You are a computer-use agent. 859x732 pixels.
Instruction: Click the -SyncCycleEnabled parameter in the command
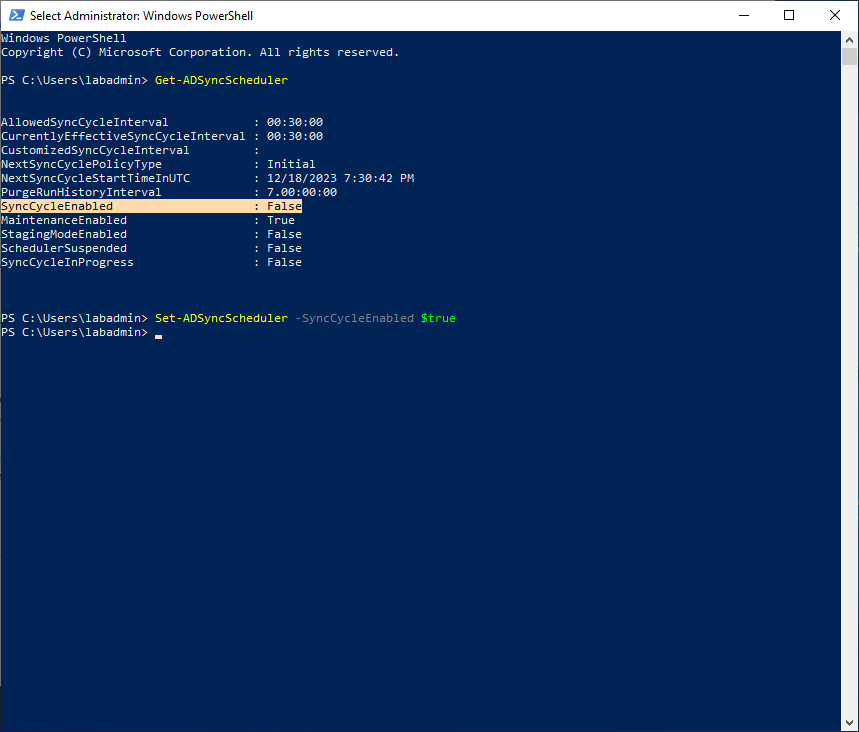click(x=354, y=318)
